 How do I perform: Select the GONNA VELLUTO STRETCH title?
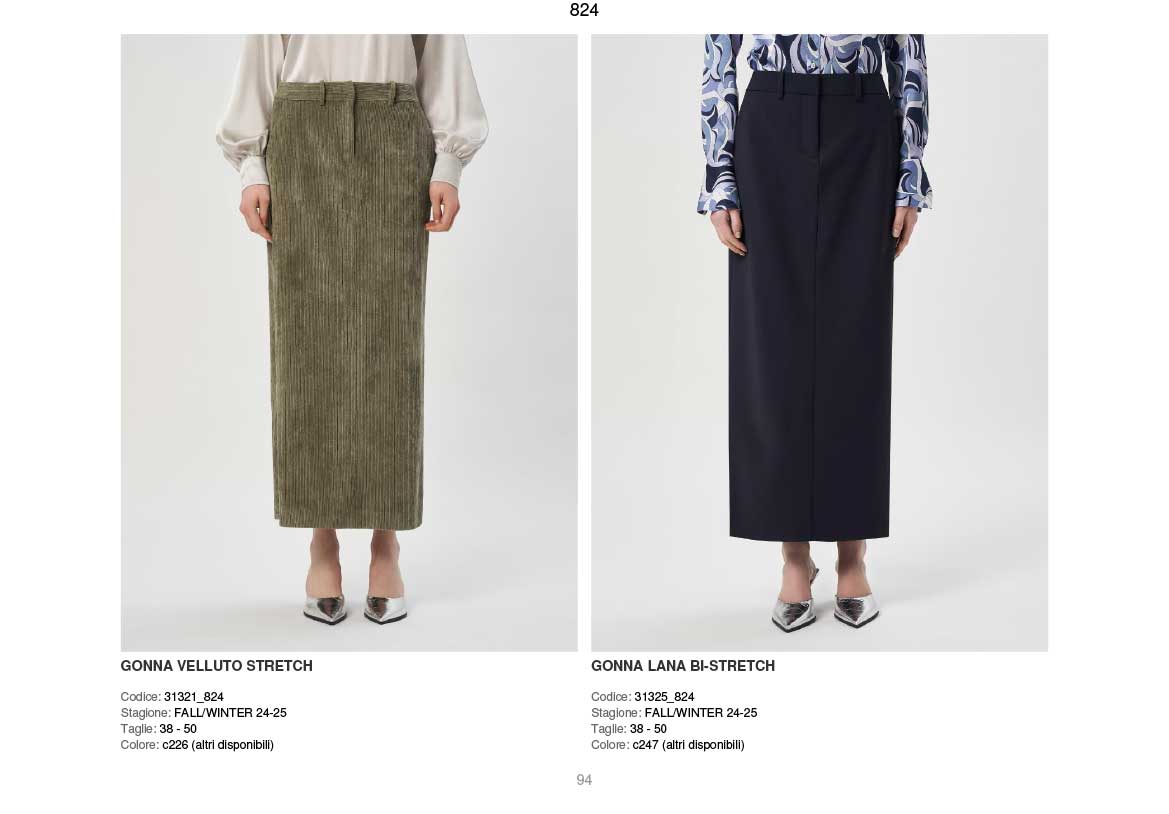(x=216, y=666)
